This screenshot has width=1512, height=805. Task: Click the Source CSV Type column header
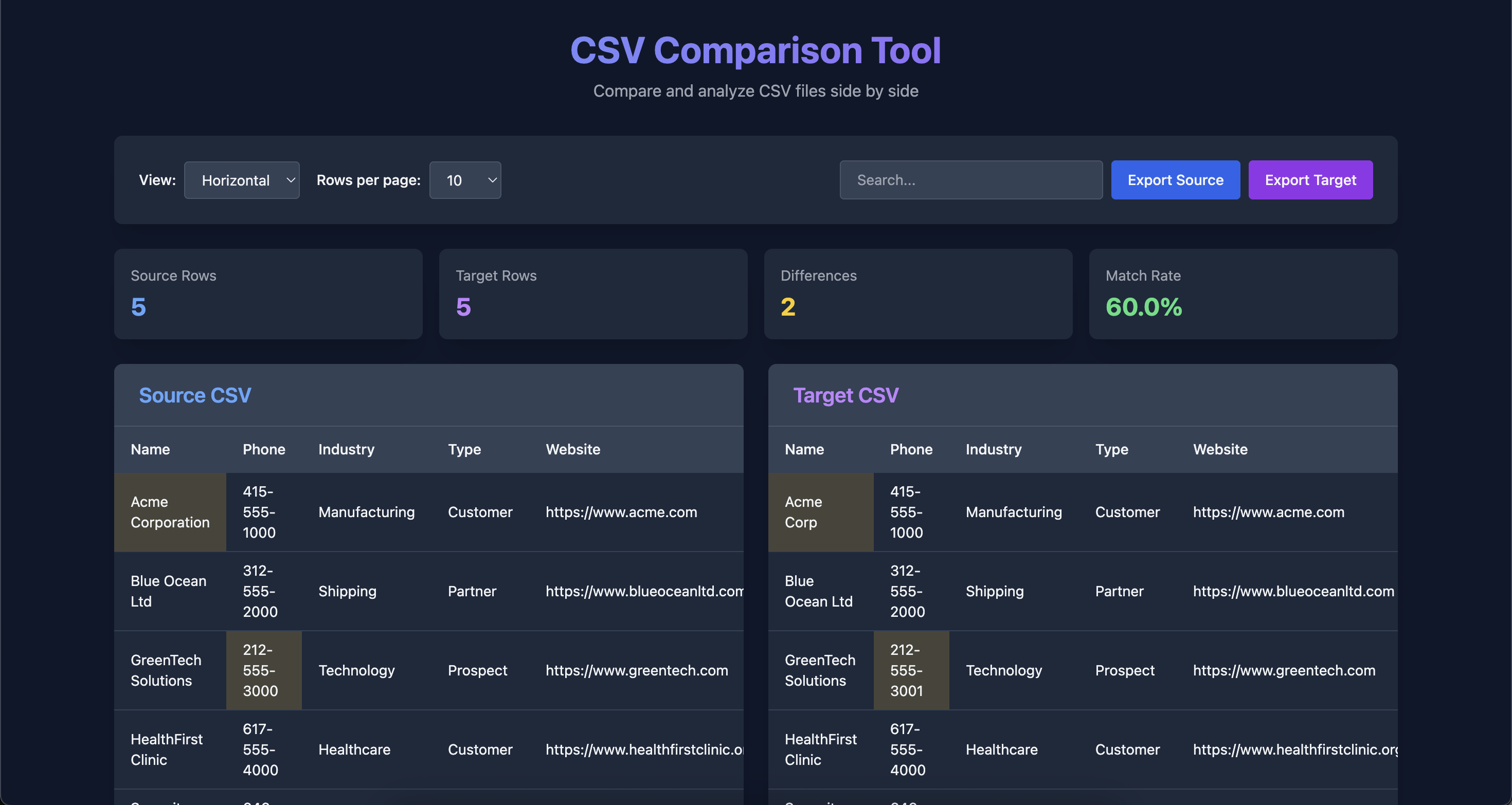(x=464, y=449)
